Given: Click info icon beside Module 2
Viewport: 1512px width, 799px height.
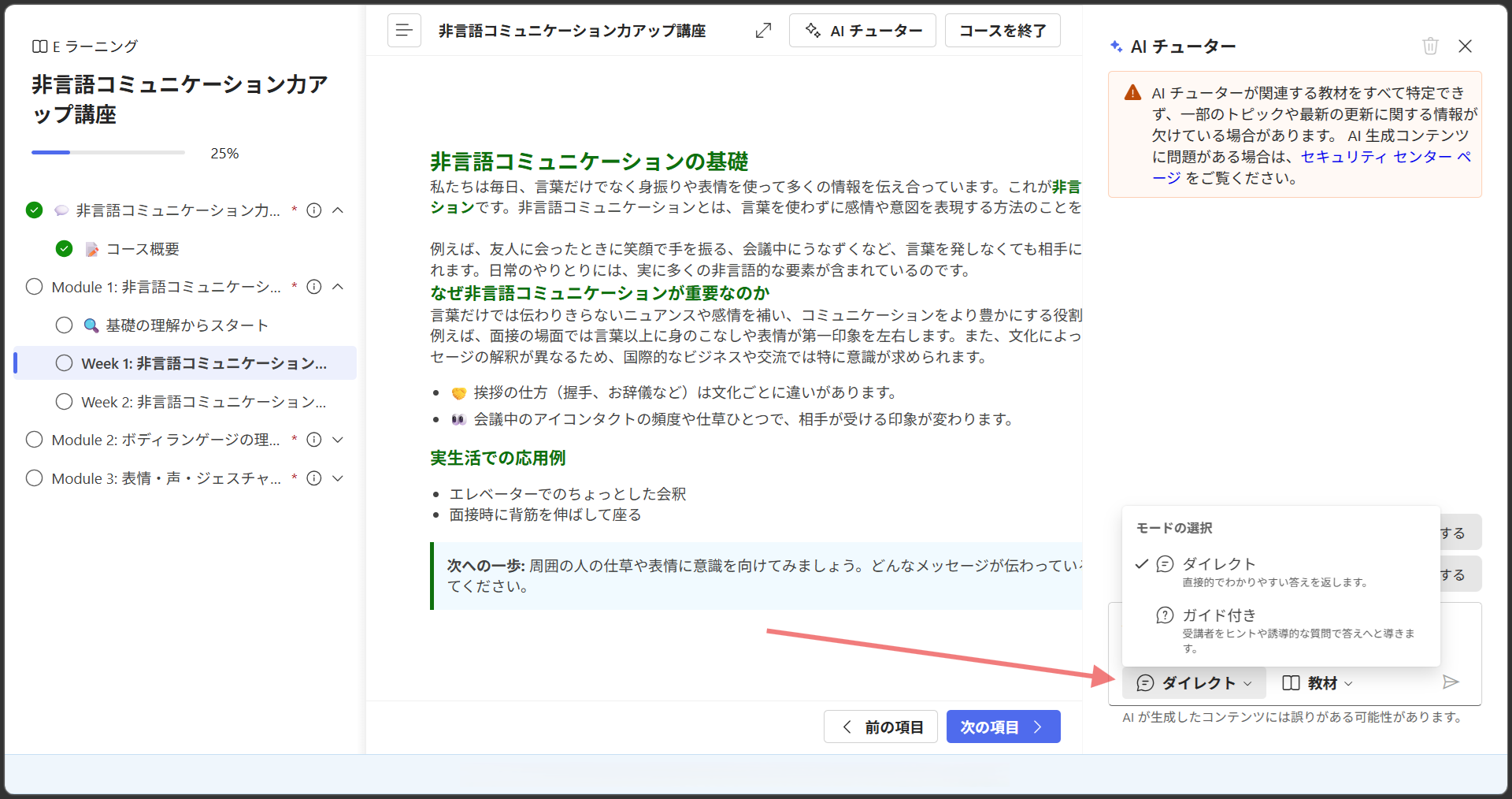Looking at the screenshot, I should pos(314,440).
